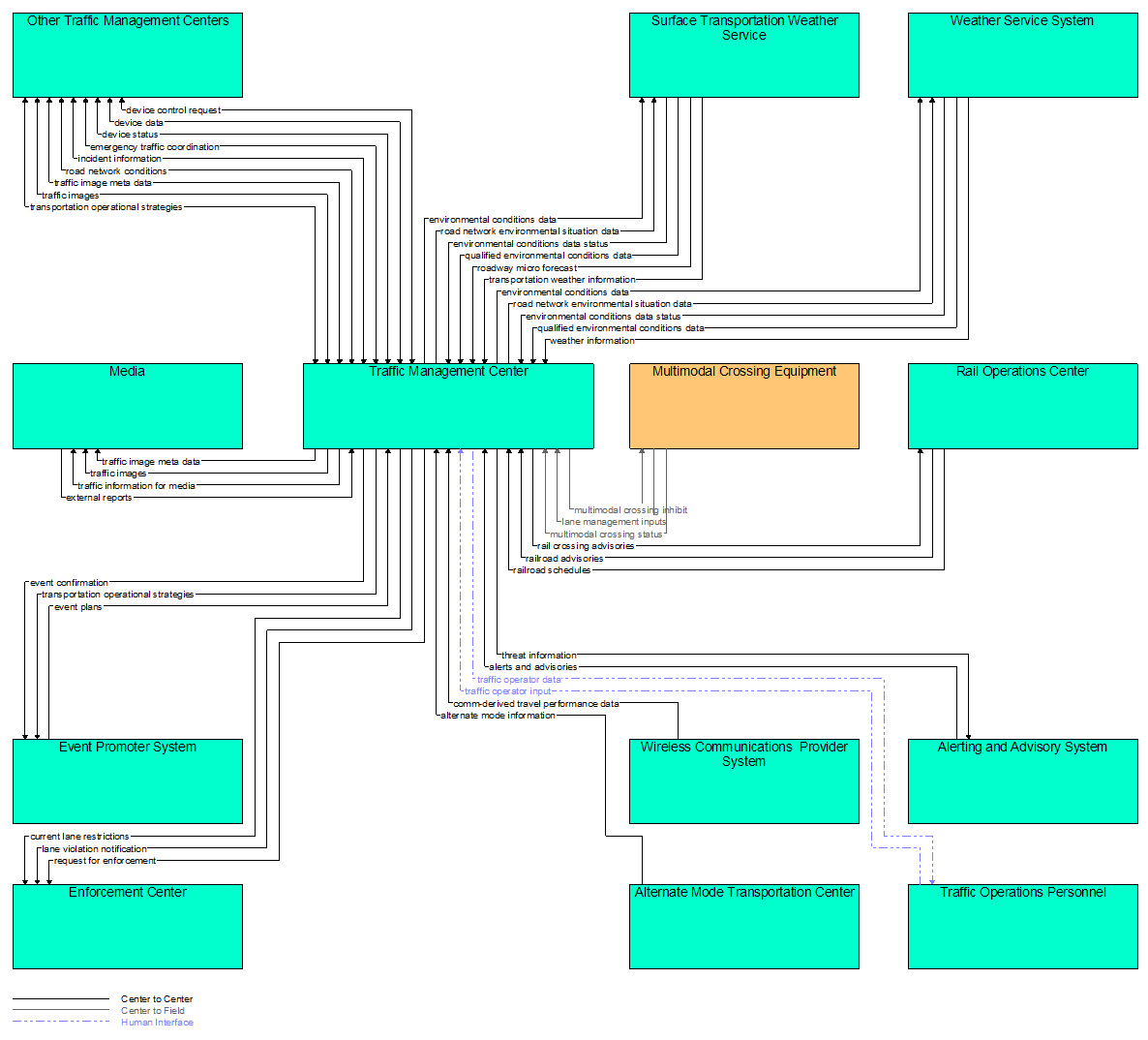Click the Weather Service System box
This screenshot has width=1148, height=1040.
point(1023,55)
